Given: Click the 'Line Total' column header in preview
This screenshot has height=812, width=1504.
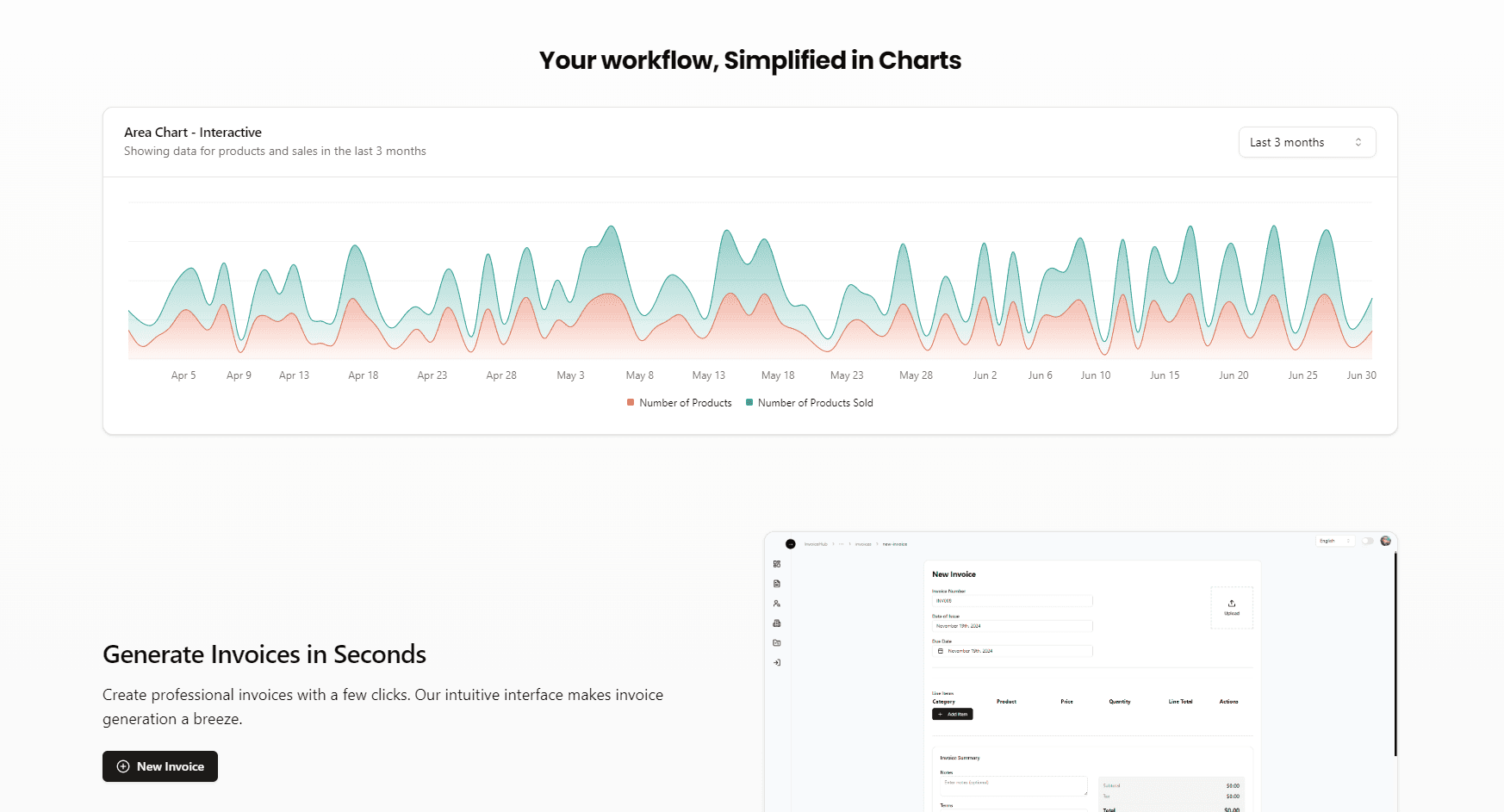Looking at the screenshot, I should (x=1180, y=702).
